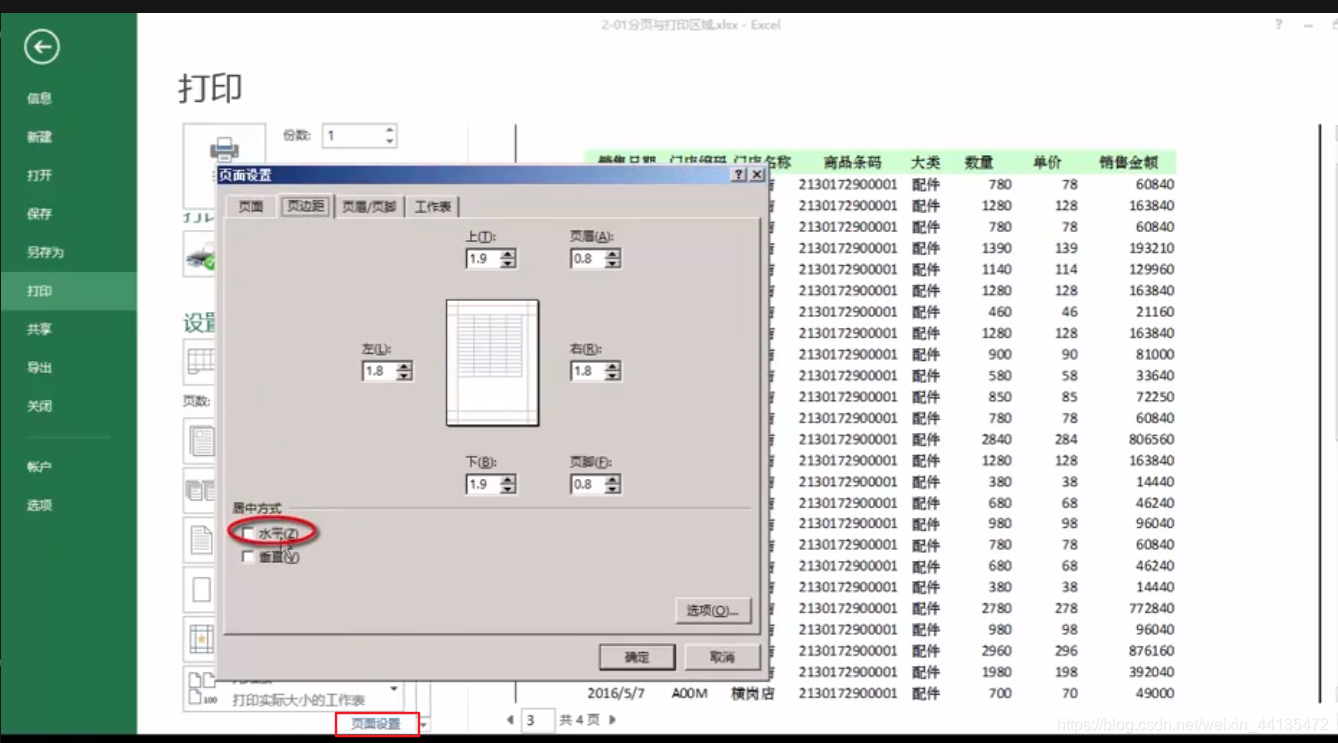Screen dimensions: 1338x743
Task: Increase the 页眉(A) header margin spinner
Action: pos(612,254)
